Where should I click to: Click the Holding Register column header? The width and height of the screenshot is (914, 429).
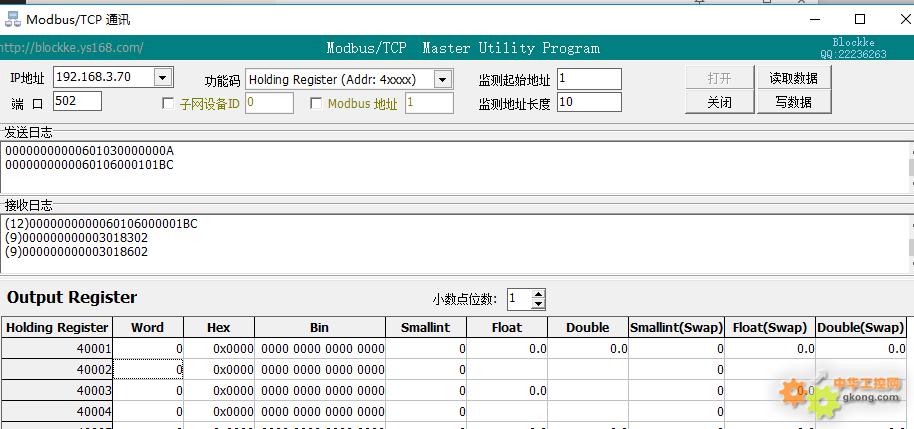tap(57, 328)
